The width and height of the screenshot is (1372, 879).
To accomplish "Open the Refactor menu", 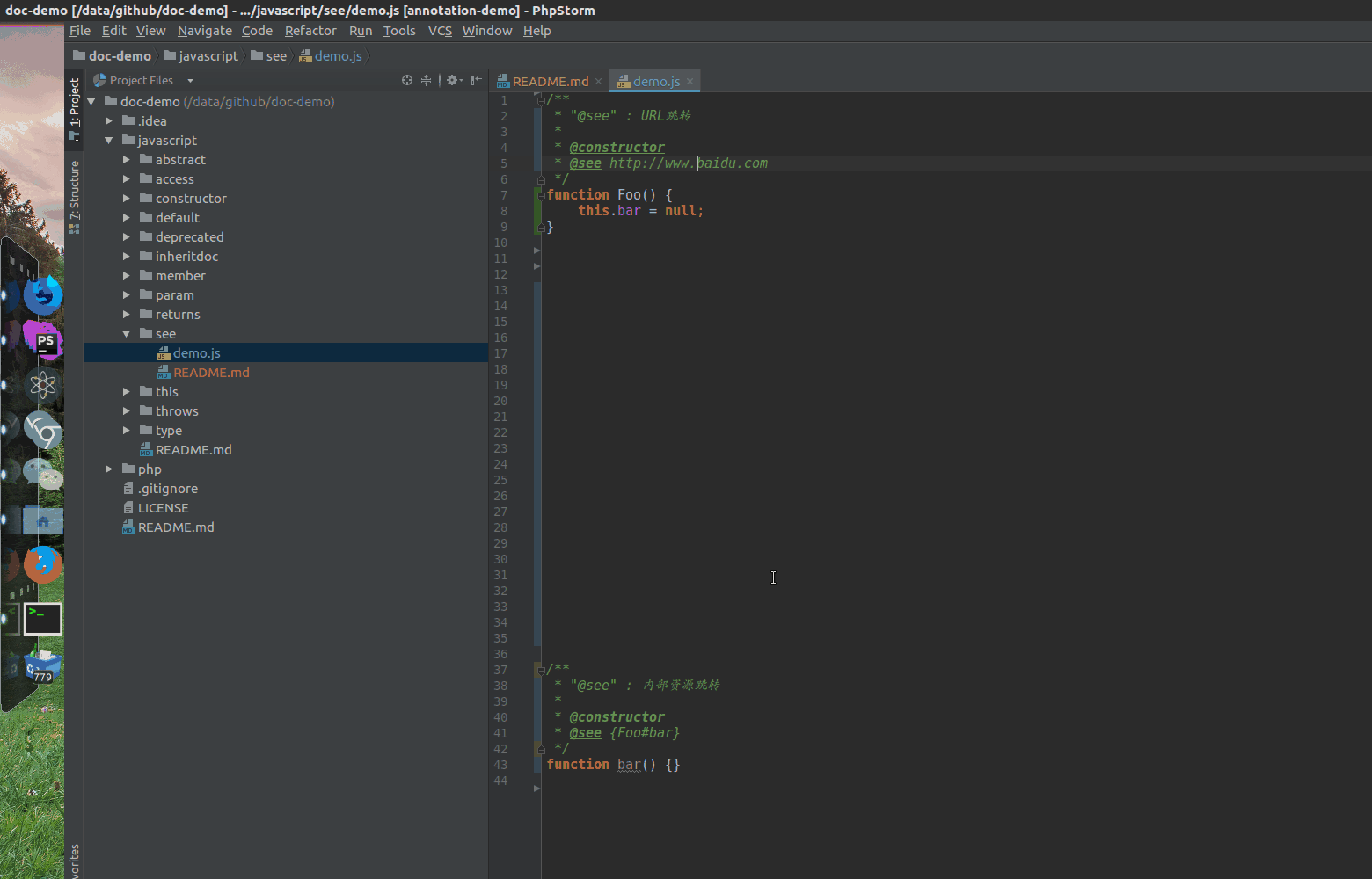I will pyautogui.click(x=310, y=31).
